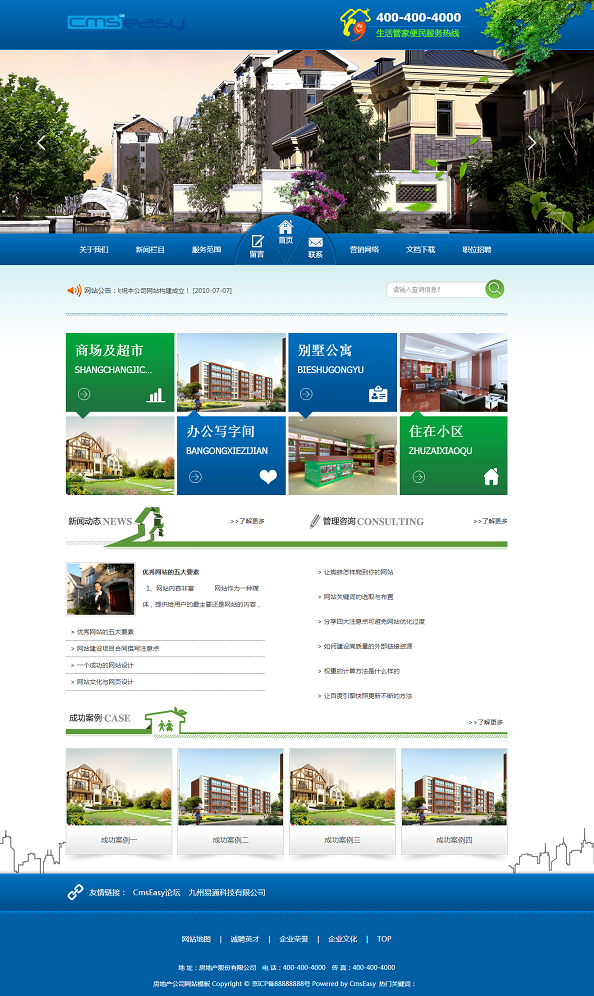This screenshot has height=996, width=594.
Task: Click the 联系 envelope contact icon
Action: (x=316, y=242)
